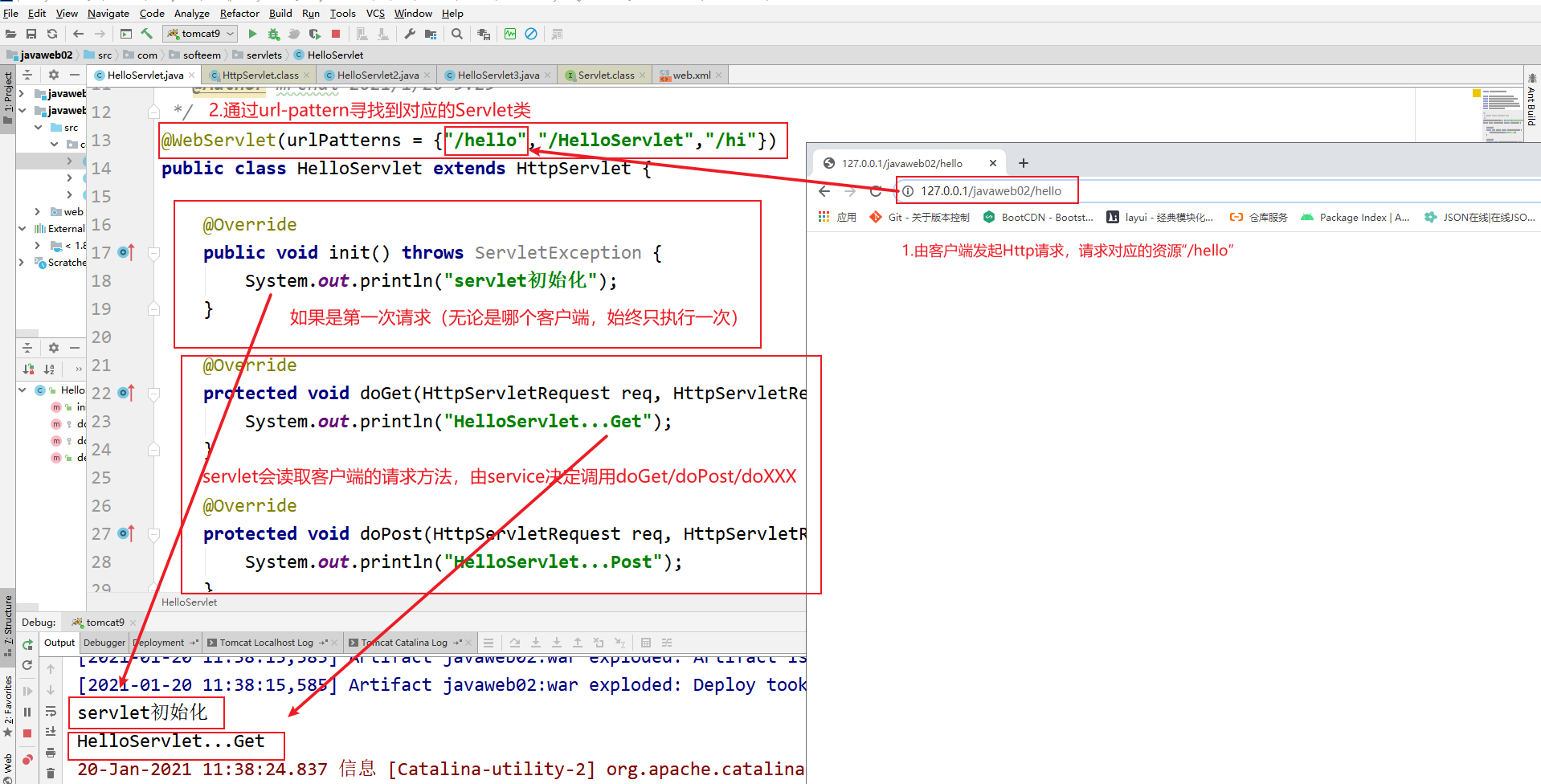
Task: Click the Save All toolbar icon
Action: [31, 34]
